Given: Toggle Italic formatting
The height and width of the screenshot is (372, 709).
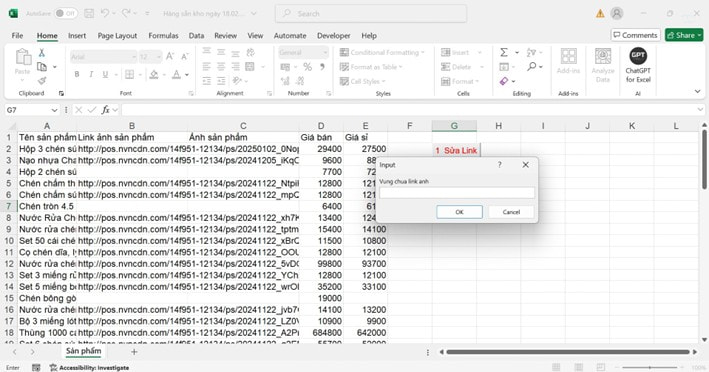Looking at the screenshot, I should point(91,74).
